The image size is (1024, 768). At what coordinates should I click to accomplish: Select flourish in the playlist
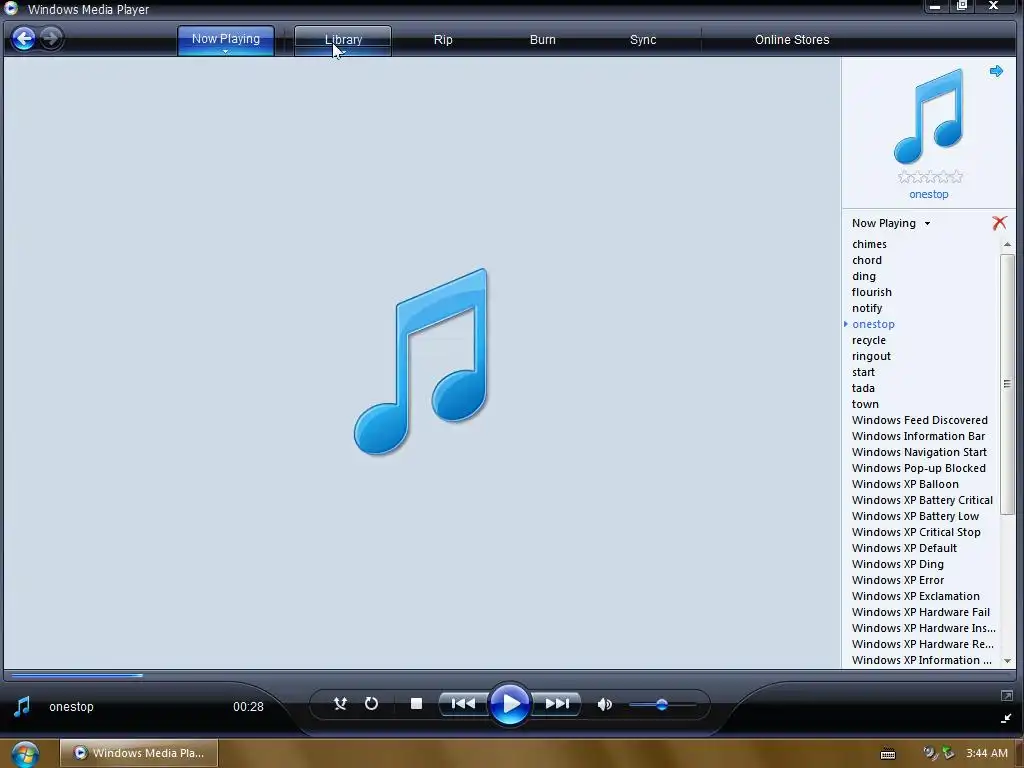click(871, 292)
